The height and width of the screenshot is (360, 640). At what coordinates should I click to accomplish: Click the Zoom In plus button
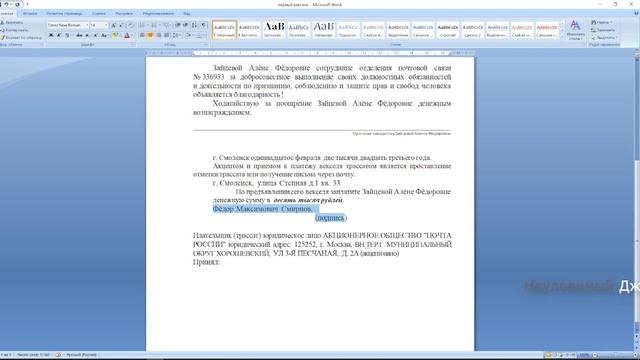tap(635, 355)
